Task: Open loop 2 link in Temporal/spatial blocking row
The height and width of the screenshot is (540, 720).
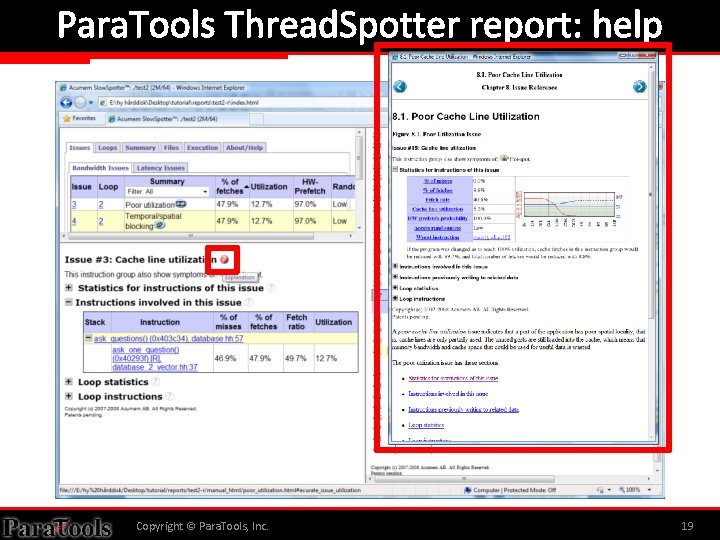Action: pyautogui.click(x=101, y=221)
